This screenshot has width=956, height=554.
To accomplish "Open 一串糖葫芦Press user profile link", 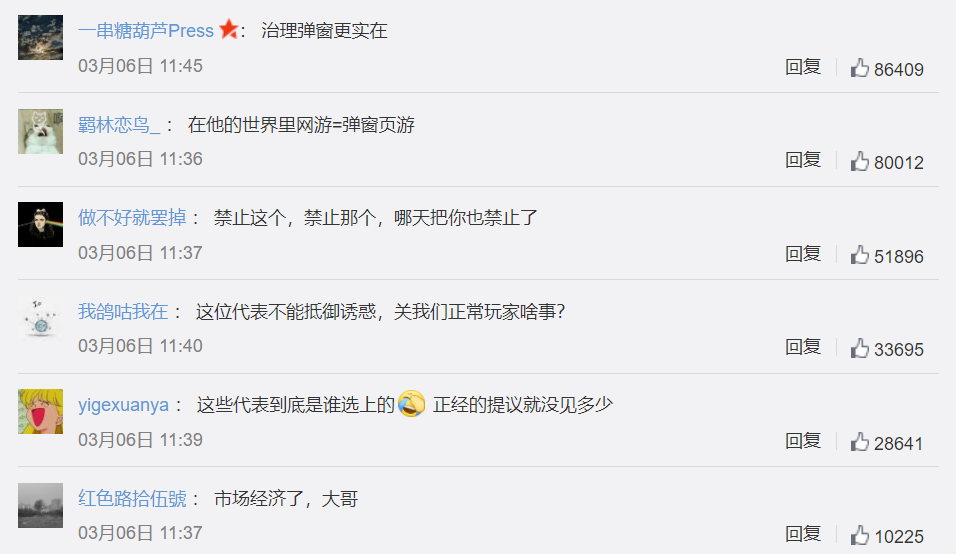I will tap(146, 30).
